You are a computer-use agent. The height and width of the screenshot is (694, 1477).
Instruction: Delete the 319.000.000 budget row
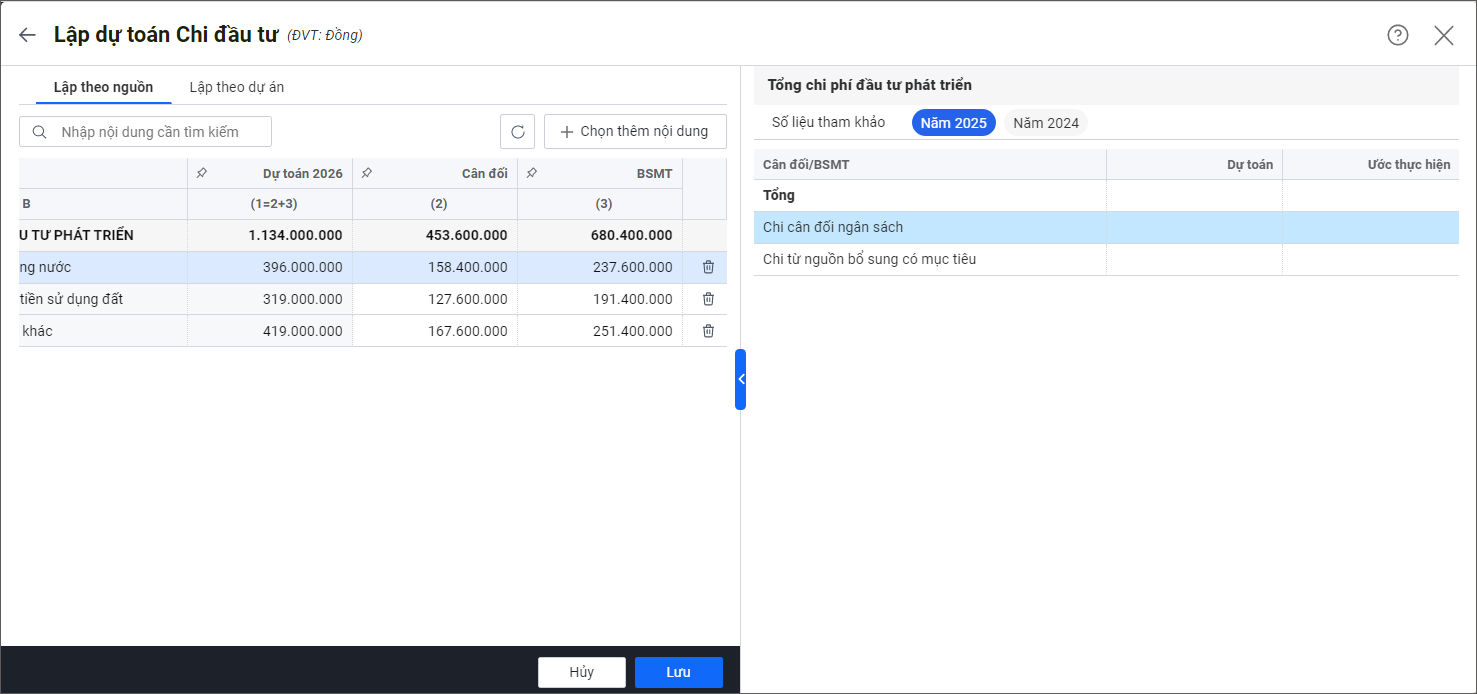pyautogui.click(x=708, y=299)
